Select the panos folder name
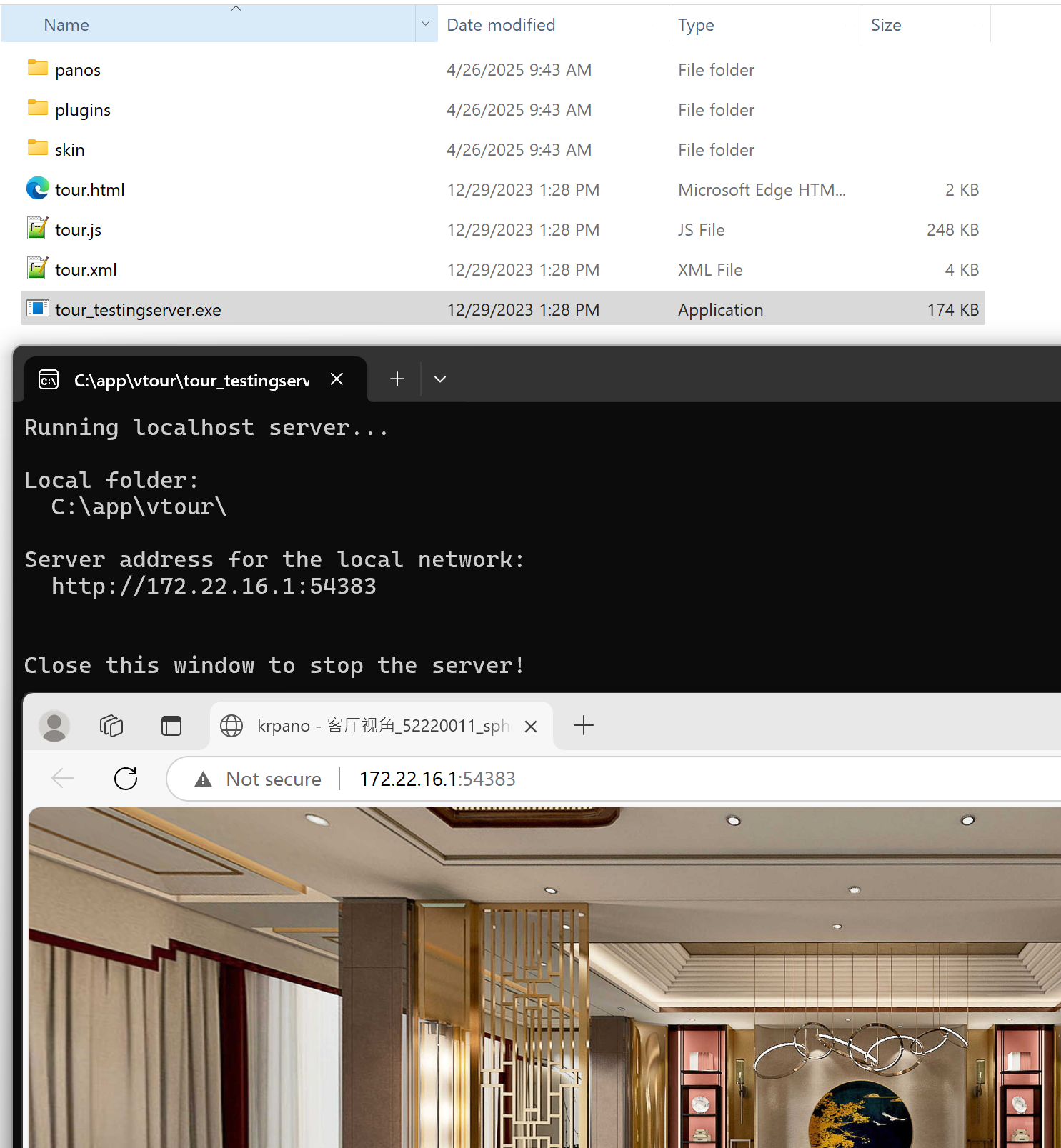Image resolution: width=1061 pixels, height=1148 pixels. (x=78, y=70)
